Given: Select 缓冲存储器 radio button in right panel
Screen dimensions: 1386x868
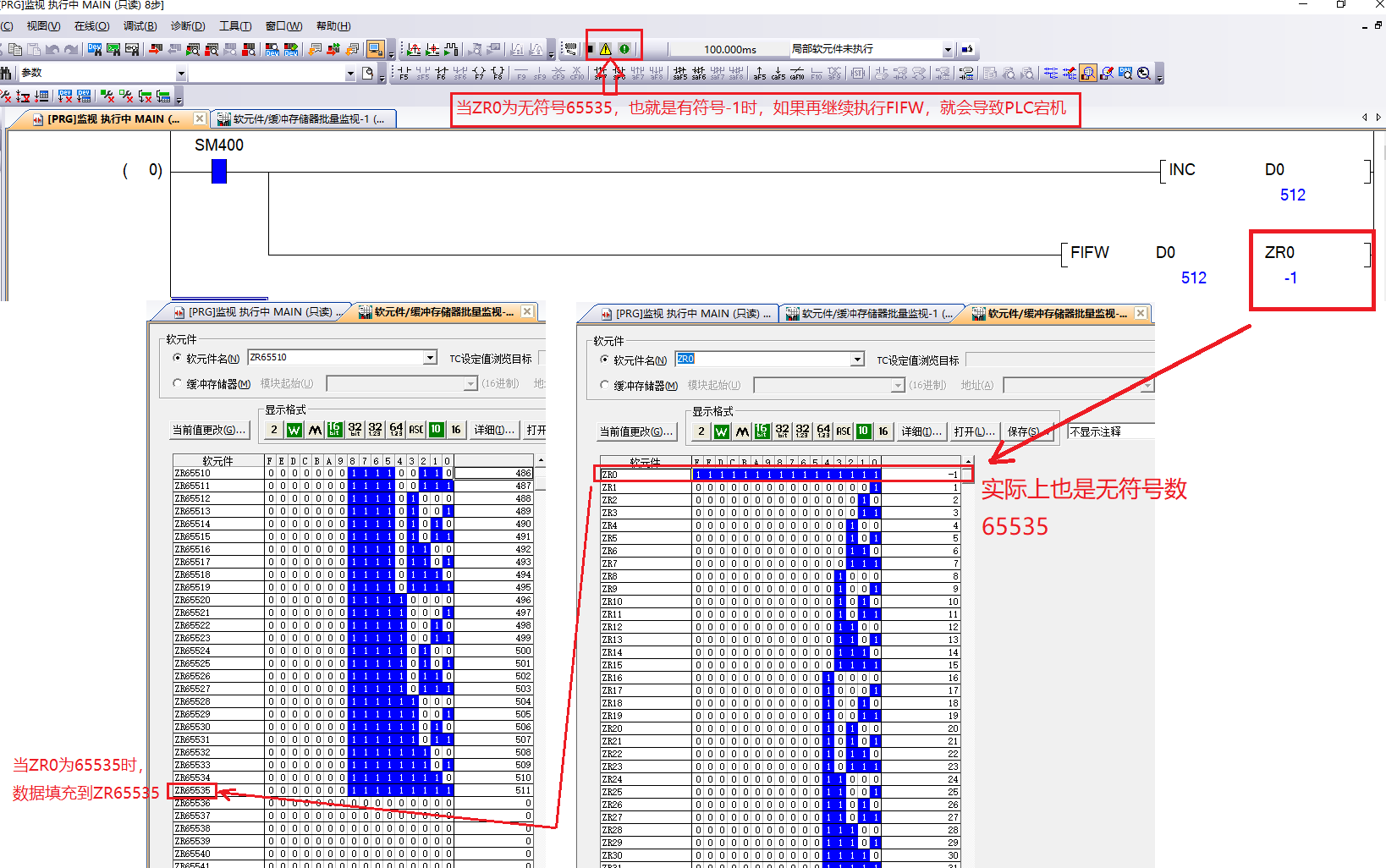Looking at the screenshot, I should pyautogui.click(x=605, y=385).
